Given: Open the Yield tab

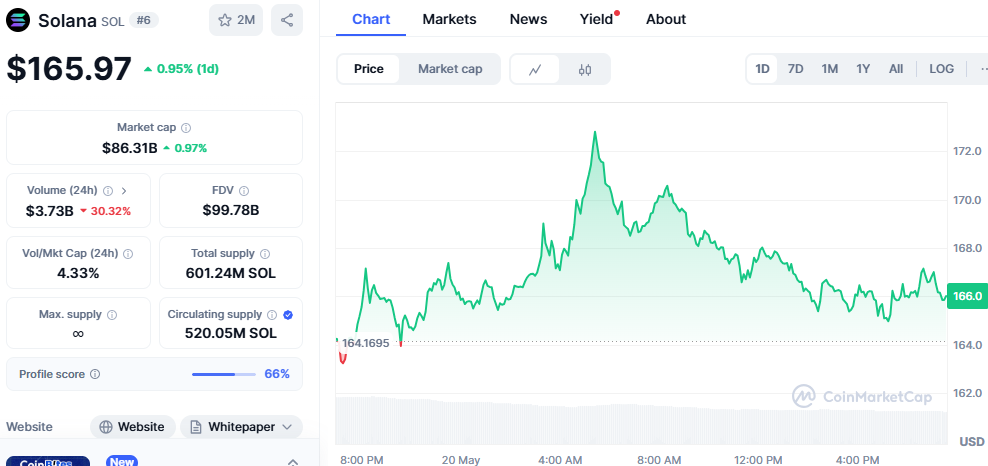Looking at the screenshot, I should 597,19.
